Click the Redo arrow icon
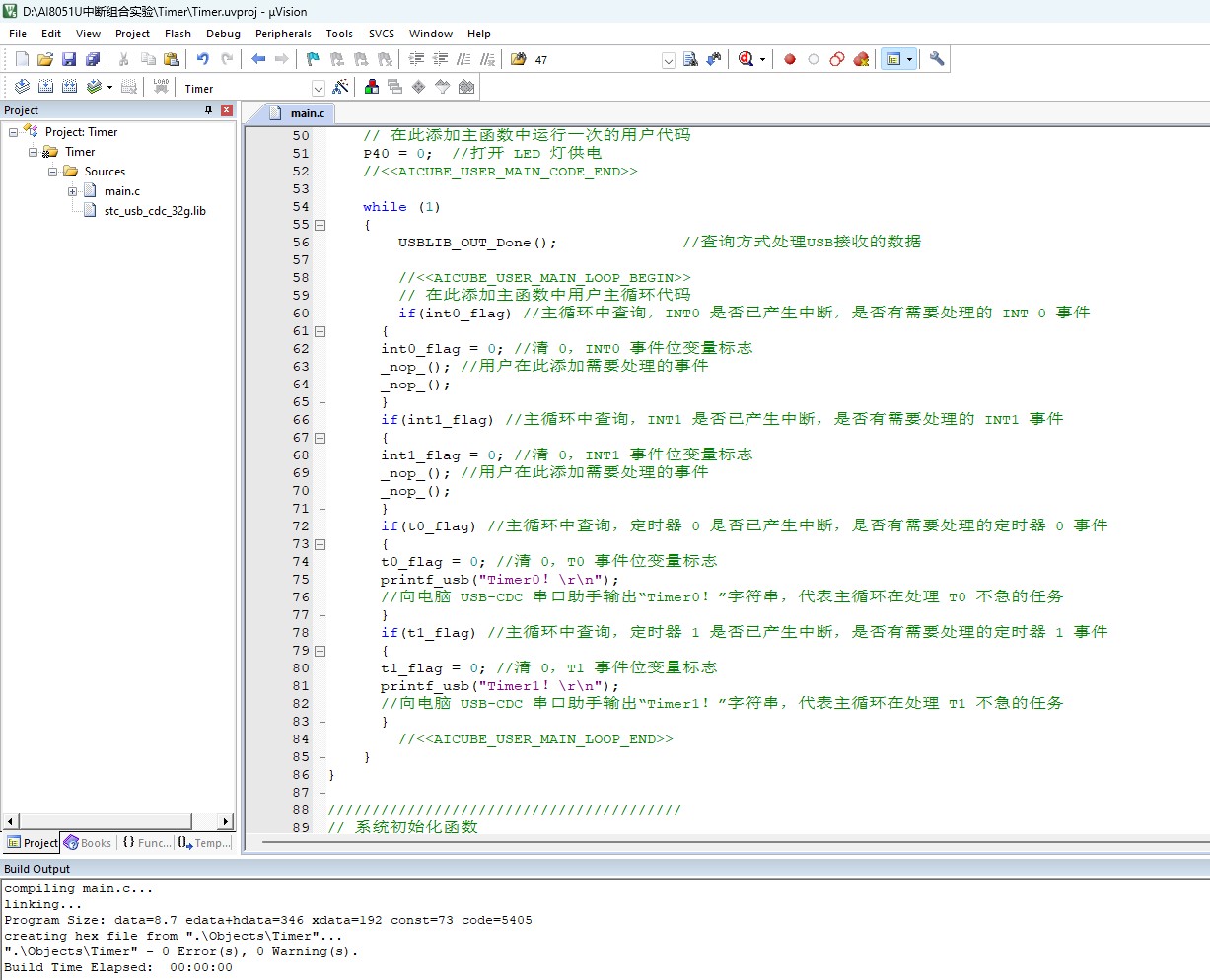Image resolution: width=1210 pixels, height=980 pixels. pos(227,59)
